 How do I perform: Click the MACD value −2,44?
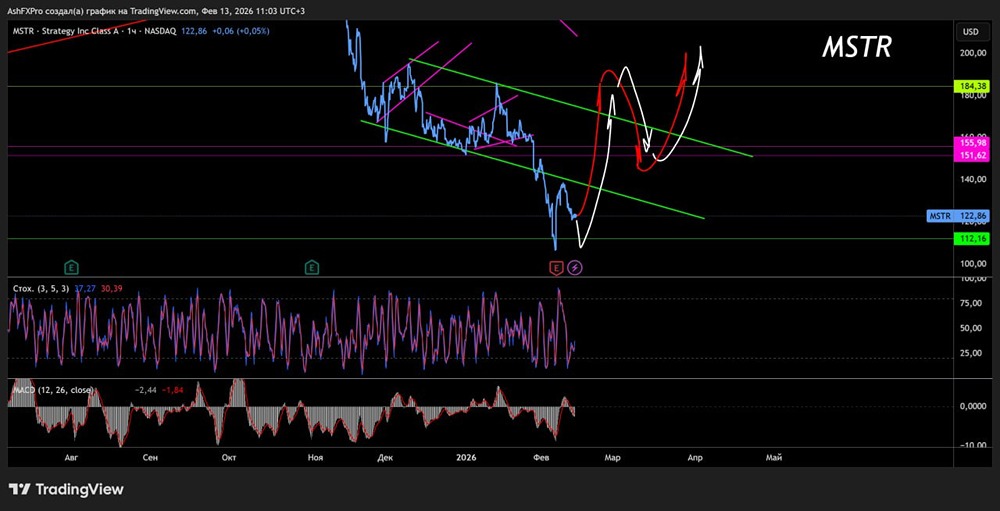[x=145, y=389]
